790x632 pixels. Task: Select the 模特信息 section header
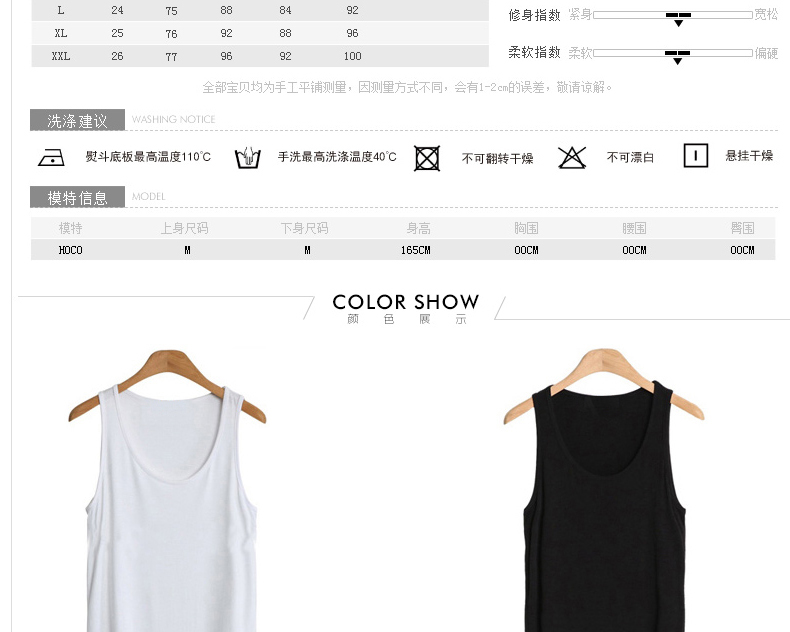(x=77, y=198)
